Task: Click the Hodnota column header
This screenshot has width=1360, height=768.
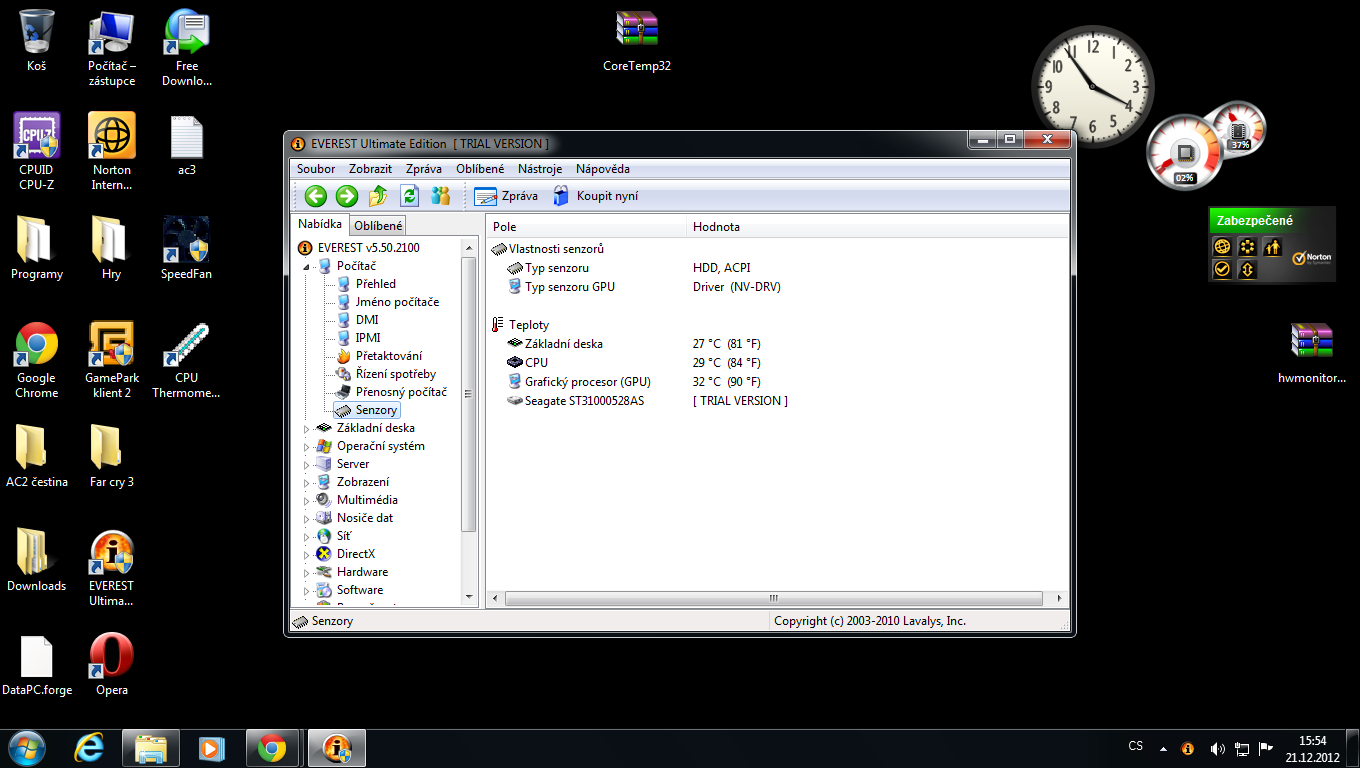Action: [x=877, y=227]
